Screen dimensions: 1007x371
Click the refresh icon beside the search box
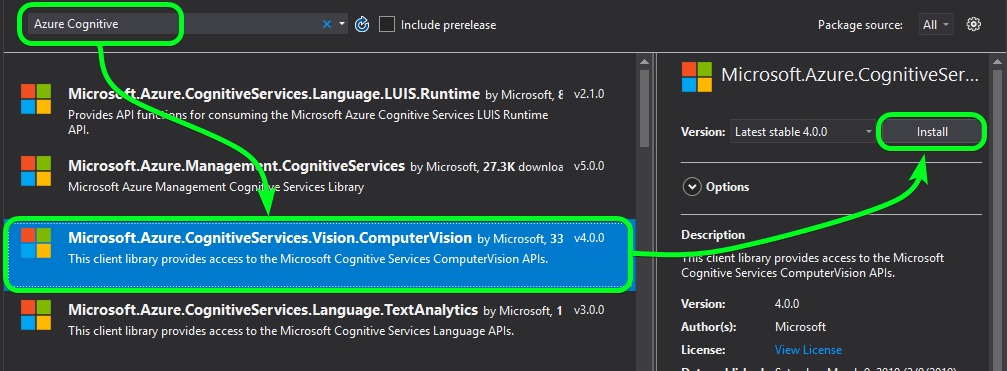pyautogui.click(x=362, y=25)
